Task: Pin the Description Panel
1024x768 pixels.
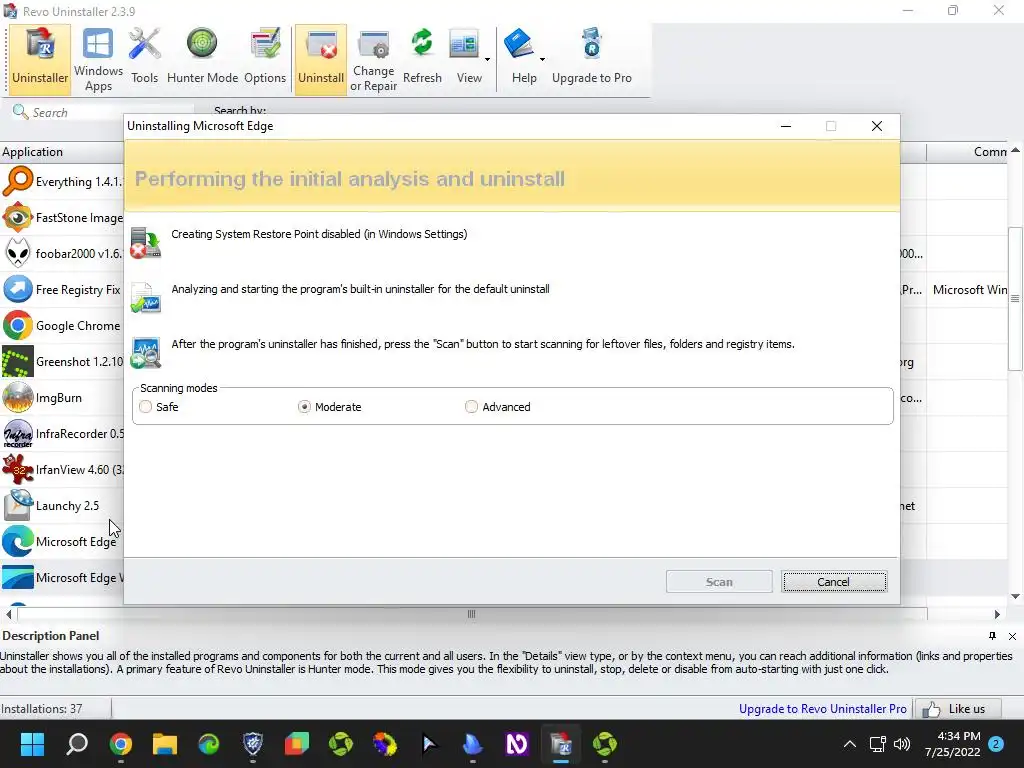Action: pos(992,636)
